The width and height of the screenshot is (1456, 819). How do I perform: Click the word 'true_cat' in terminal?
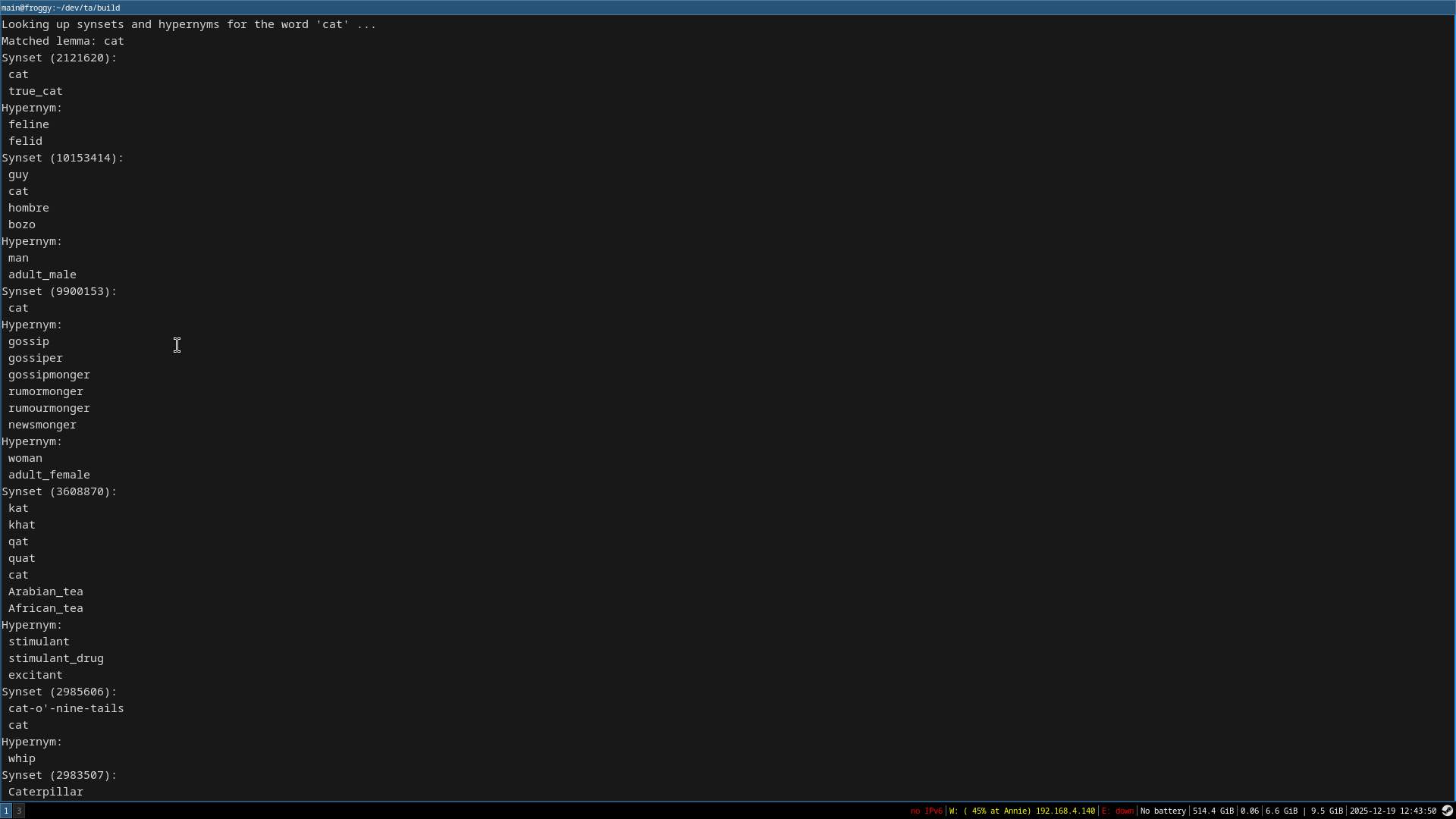tap(36, 91)
